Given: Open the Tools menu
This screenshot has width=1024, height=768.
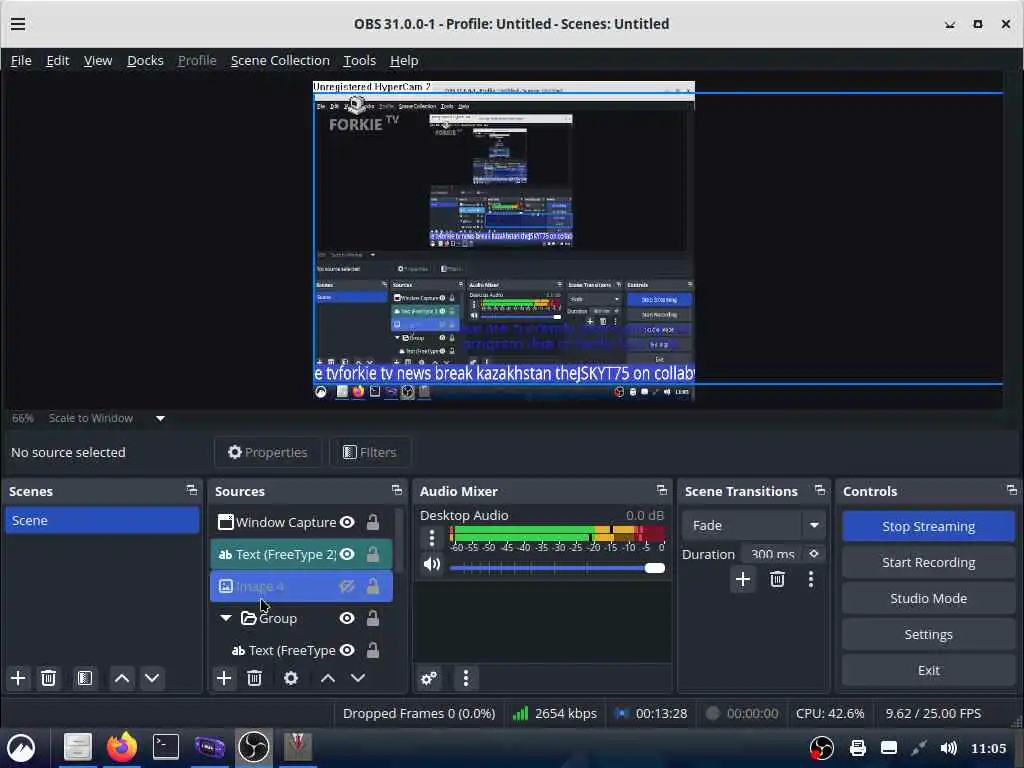Looking at the screenshot, I should pyautogui.click(x=359, y=61).
